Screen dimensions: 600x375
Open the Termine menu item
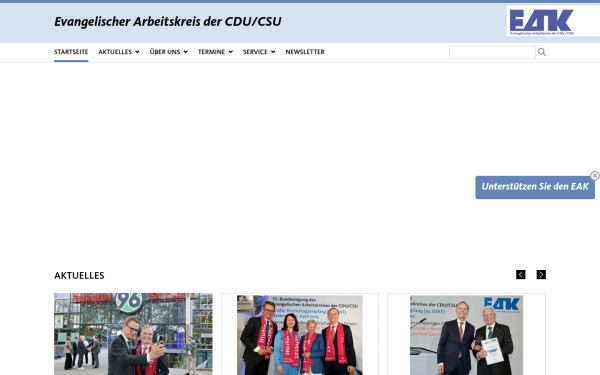click(211, 52)
